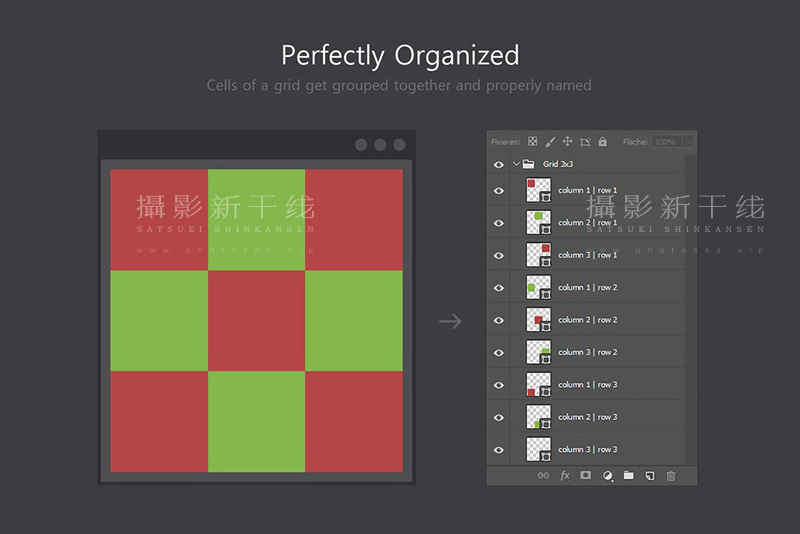The image size is (800, 534).
Task: Collapse the Grid 3x3 group
Action: coord(516,164)
